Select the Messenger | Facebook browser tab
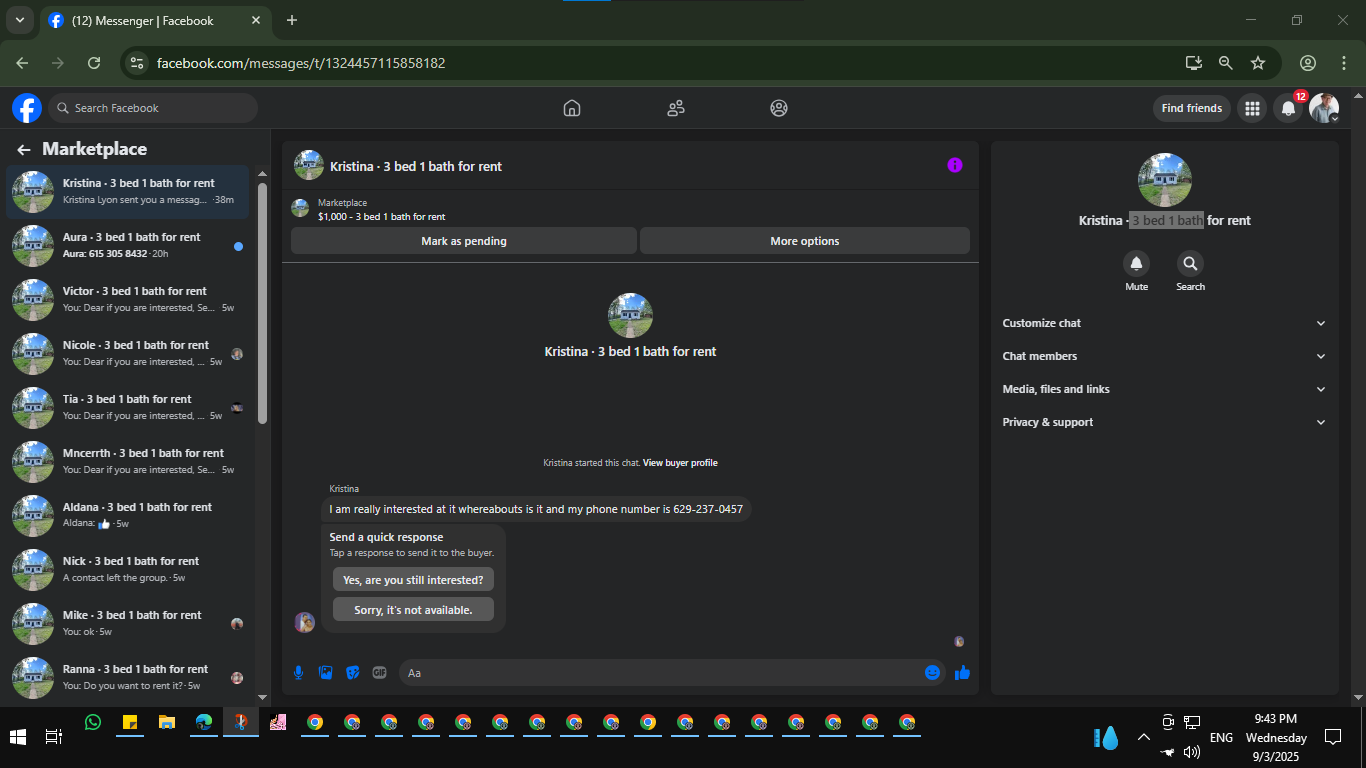1366x768 pixels. tap(155, 20)
